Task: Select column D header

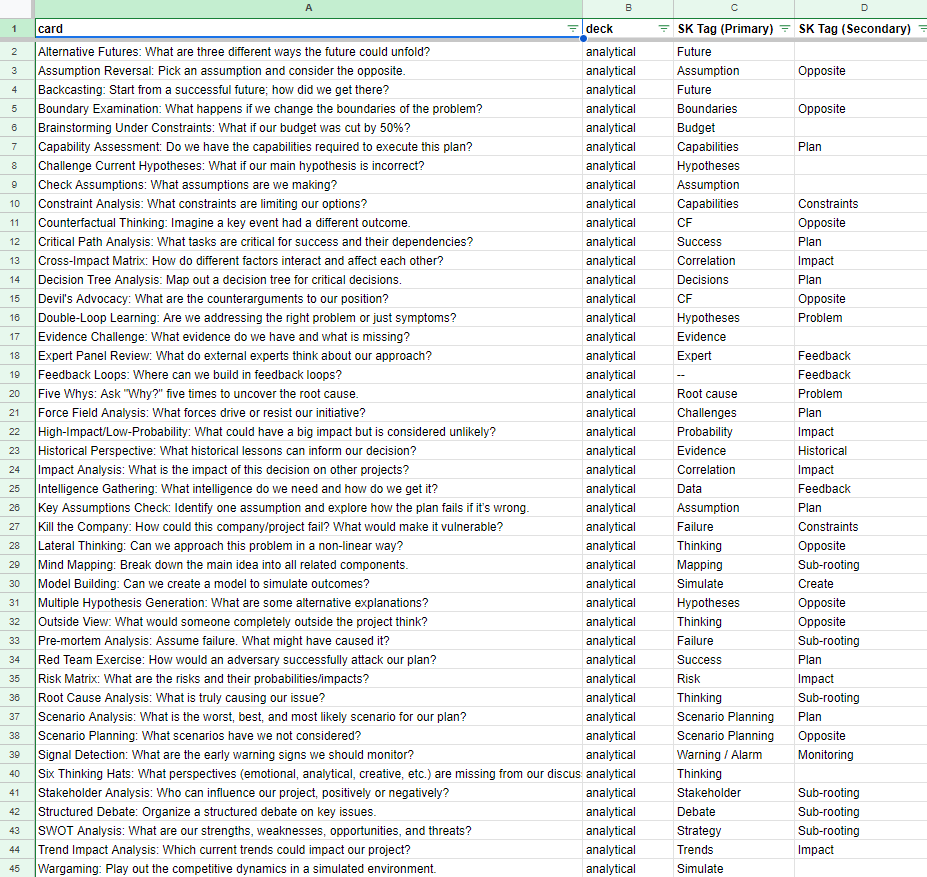Action: pos(861,8)
